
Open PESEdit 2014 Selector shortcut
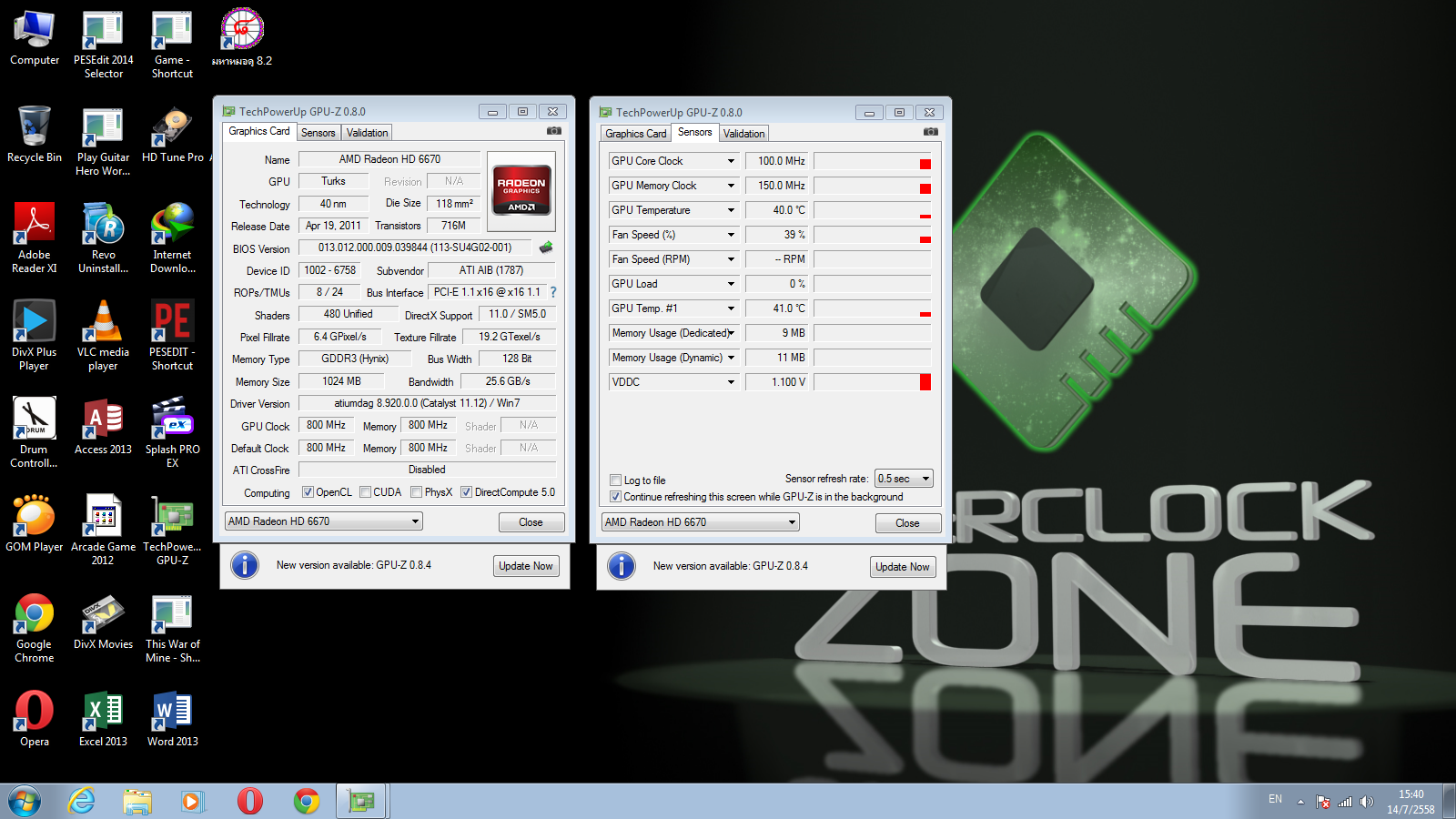point(104,45)
